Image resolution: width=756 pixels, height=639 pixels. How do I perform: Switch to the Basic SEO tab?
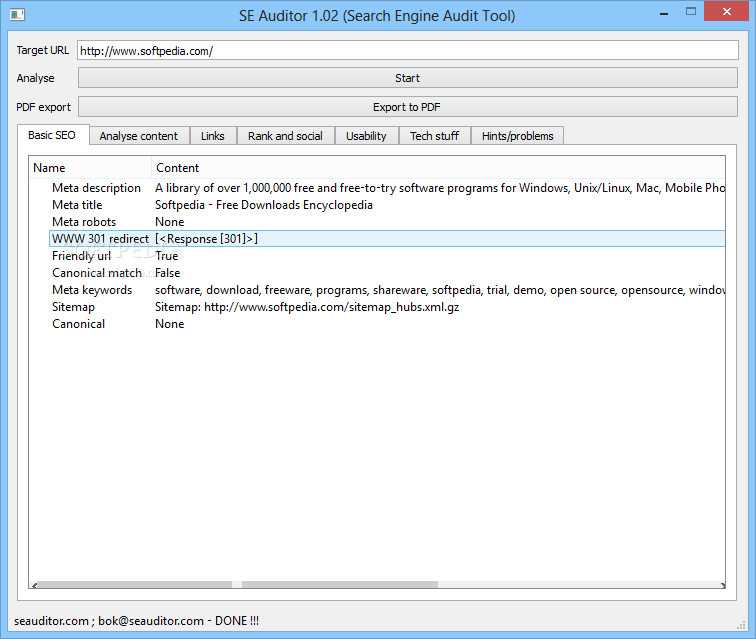[52, 135]
